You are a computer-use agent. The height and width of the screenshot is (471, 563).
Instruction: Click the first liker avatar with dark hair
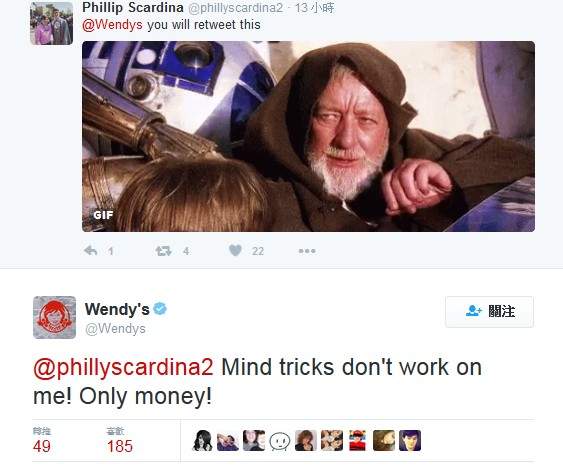click(202, 440)
